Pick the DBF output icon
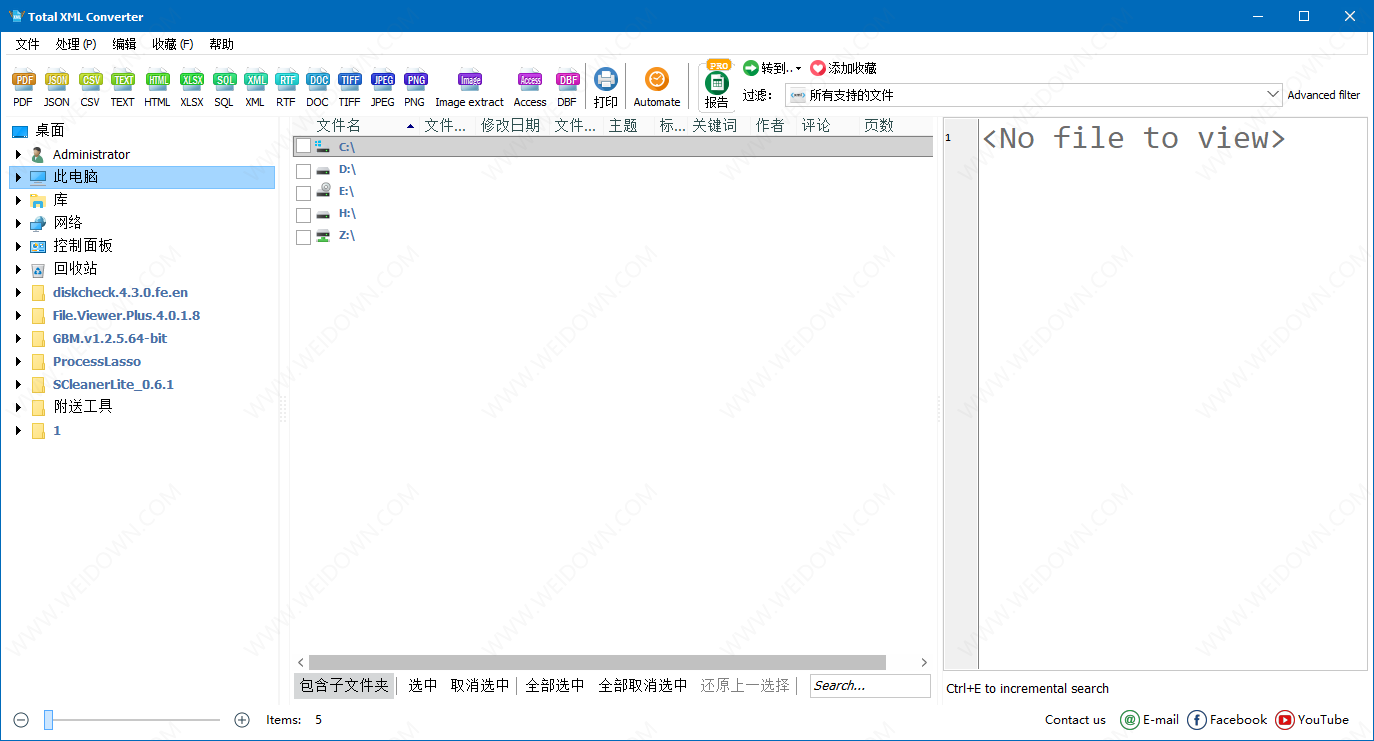 coord(567,81)
